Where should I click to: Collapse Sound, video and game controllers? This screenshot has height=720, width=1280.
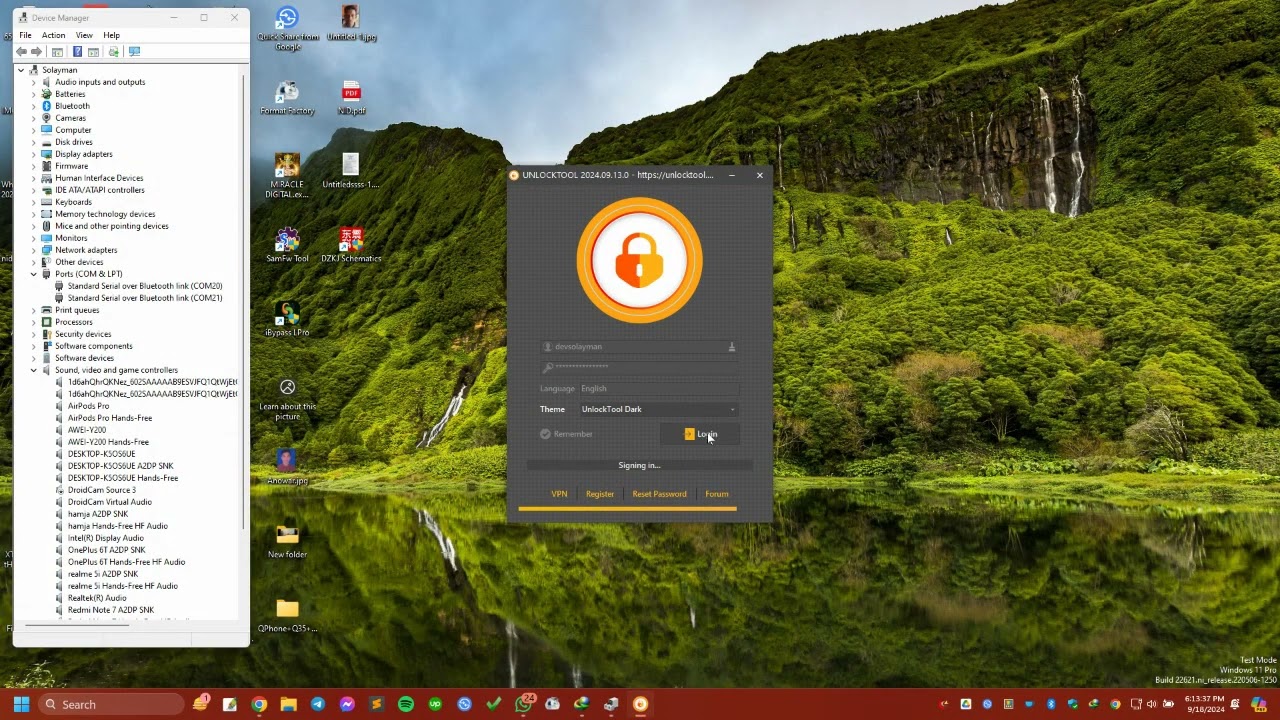(x=33, y=370)
